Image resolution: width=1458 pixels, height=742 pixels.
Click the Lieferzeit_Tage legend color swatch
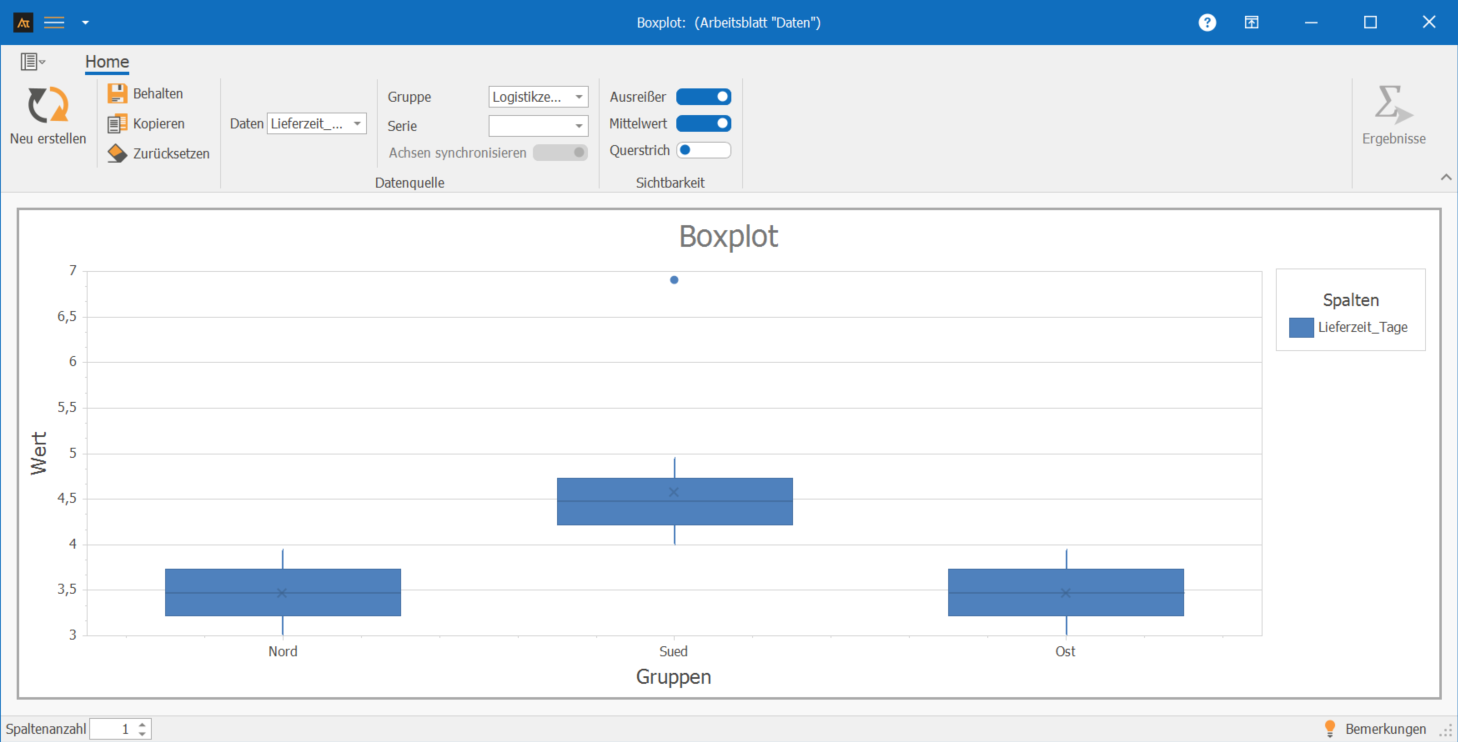click(1301, 328)
